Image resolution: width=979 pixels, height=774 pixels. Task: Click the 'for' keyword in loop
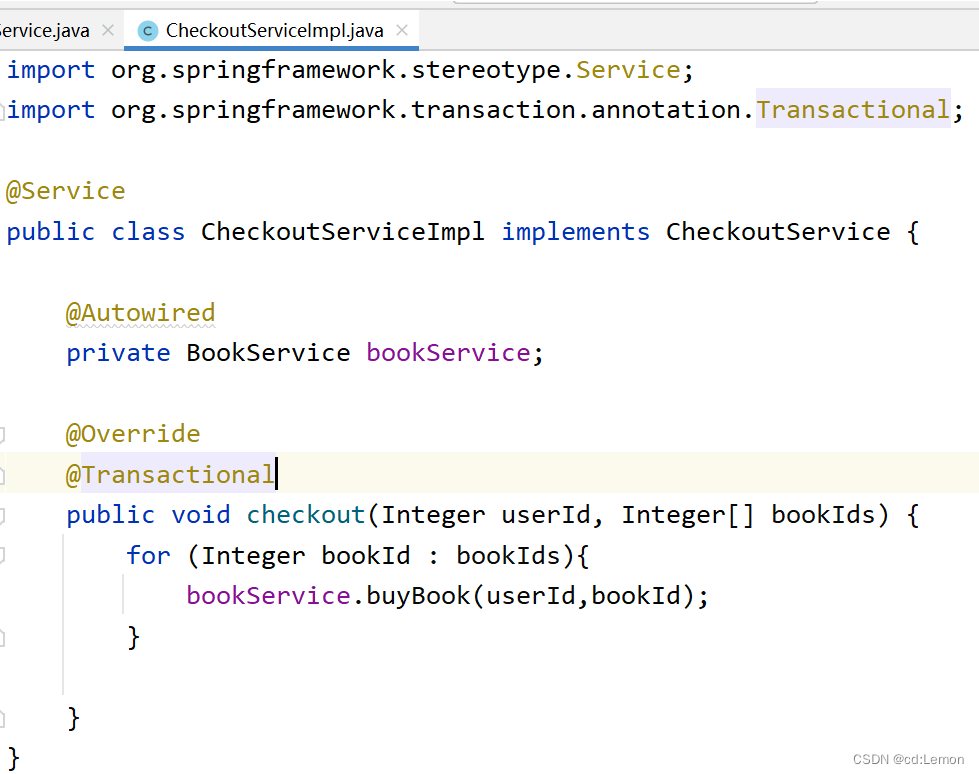click(x=148, y=555)
